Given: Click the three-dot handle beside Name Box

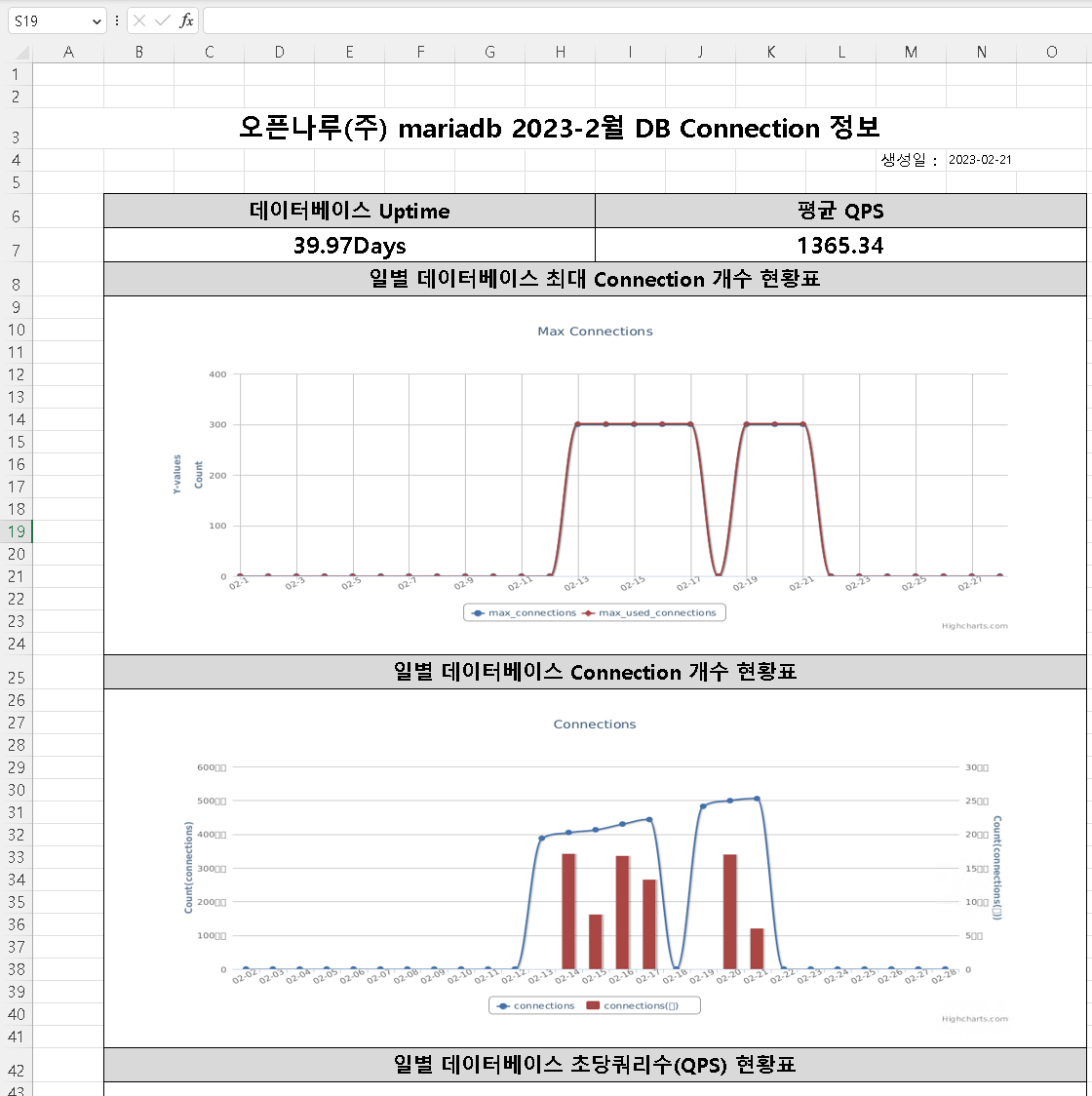Looking at the screenshot, I should [117, 20].
